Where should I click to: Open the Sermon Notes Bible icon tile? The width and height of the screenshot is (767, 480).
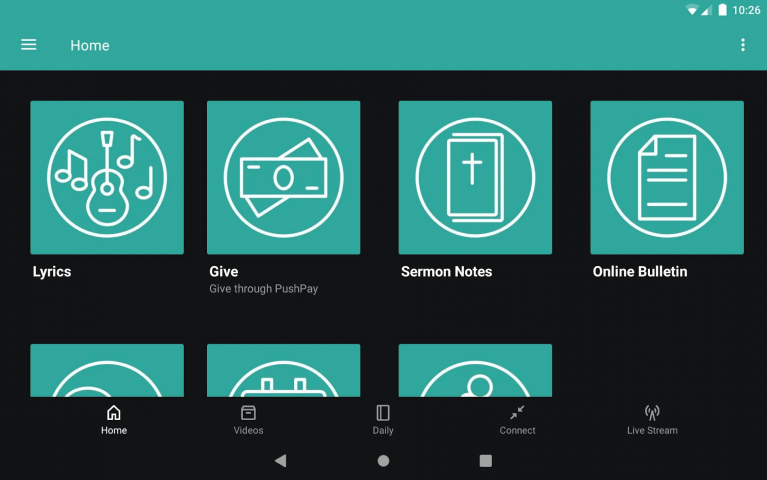[475, 177]
